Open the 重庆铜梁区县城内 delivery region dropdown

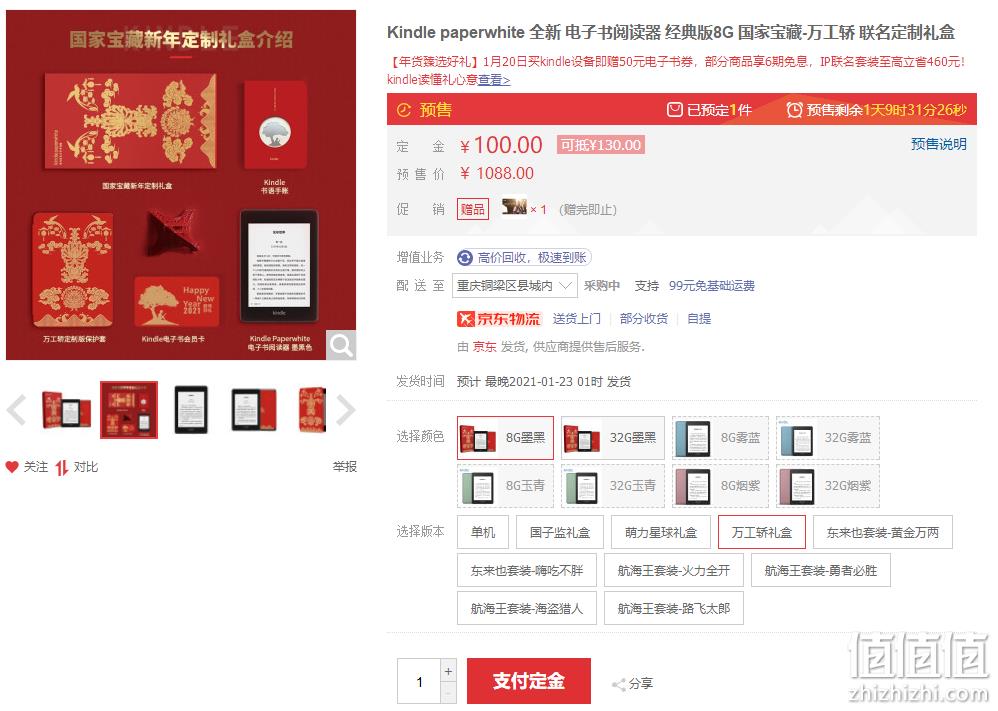(514, 286)
